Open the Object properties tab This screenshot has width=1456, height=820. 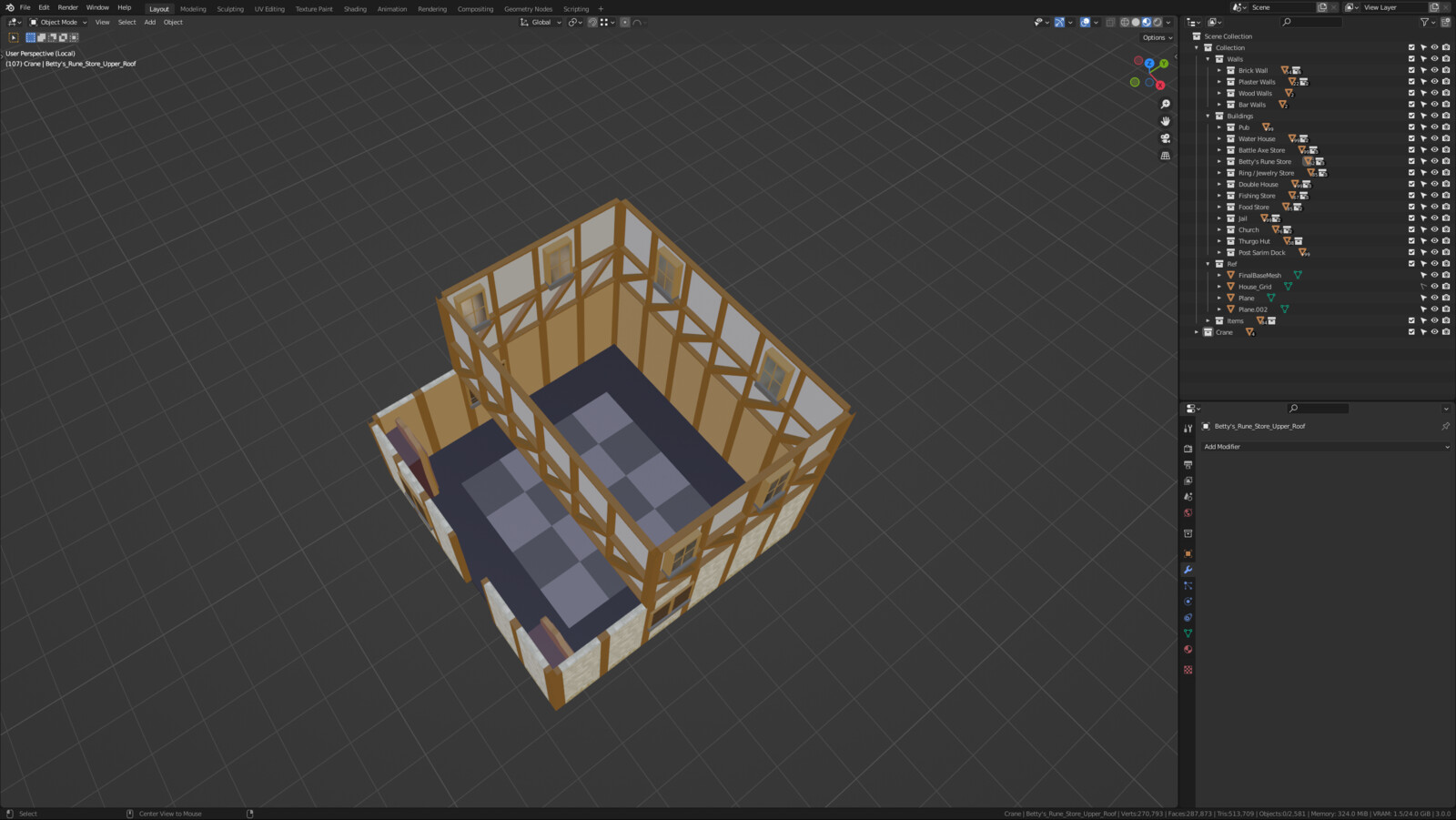click(x=1188, y=553)
